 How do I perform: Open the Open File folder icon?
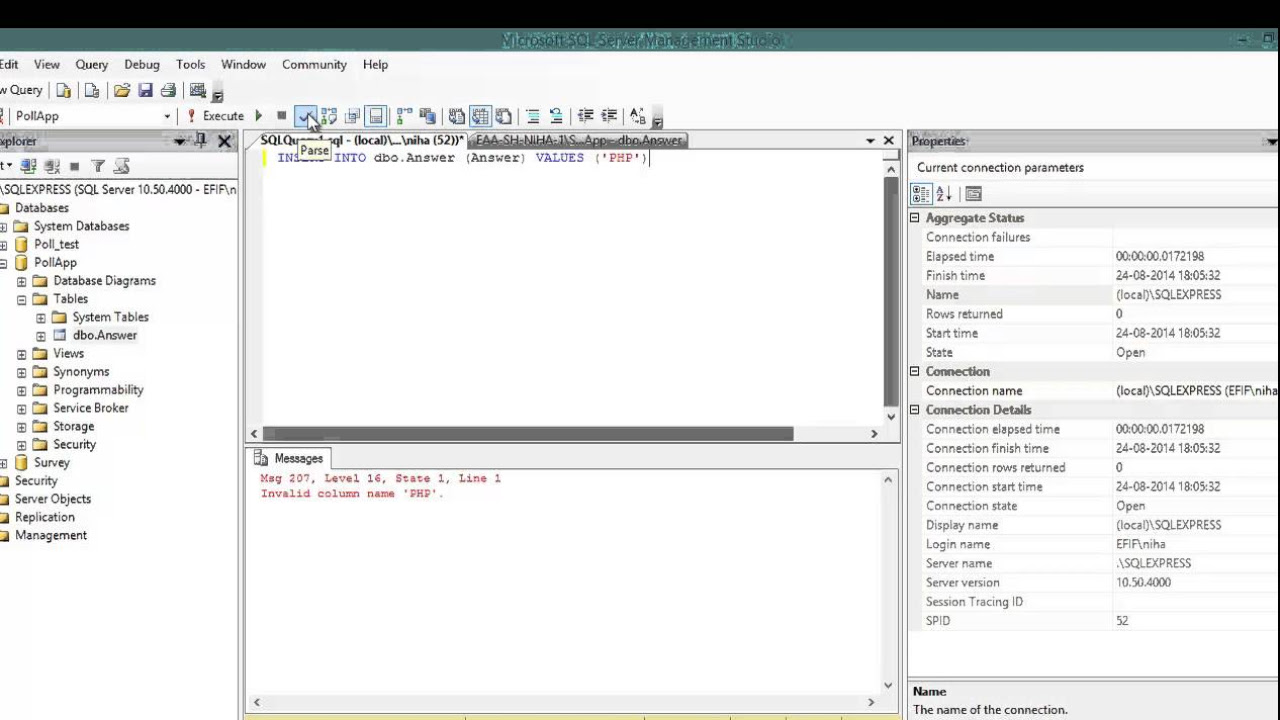click(122, 90)
